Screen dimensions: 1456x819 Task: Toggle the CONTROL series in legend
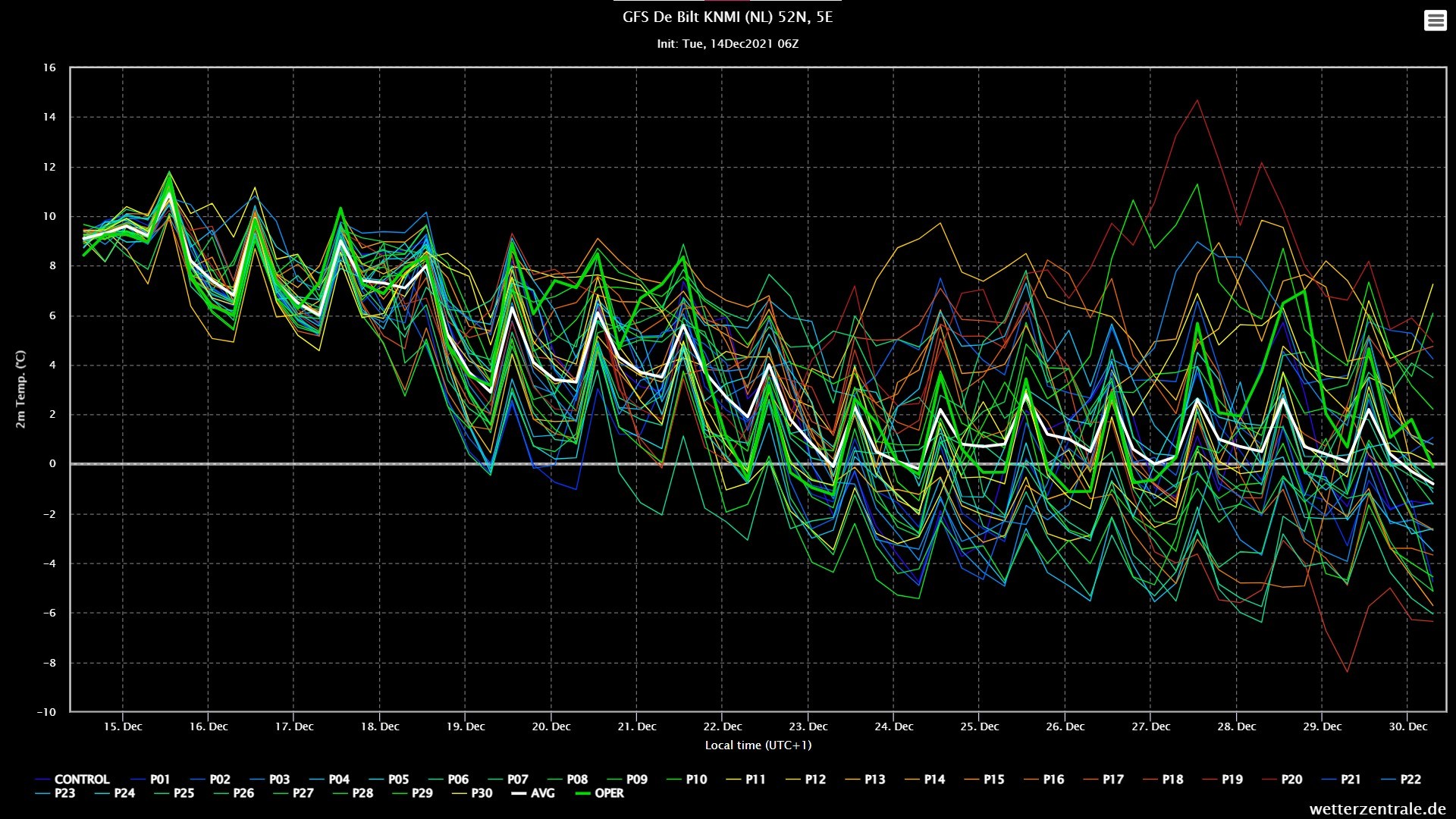click(x=73, y=780)
